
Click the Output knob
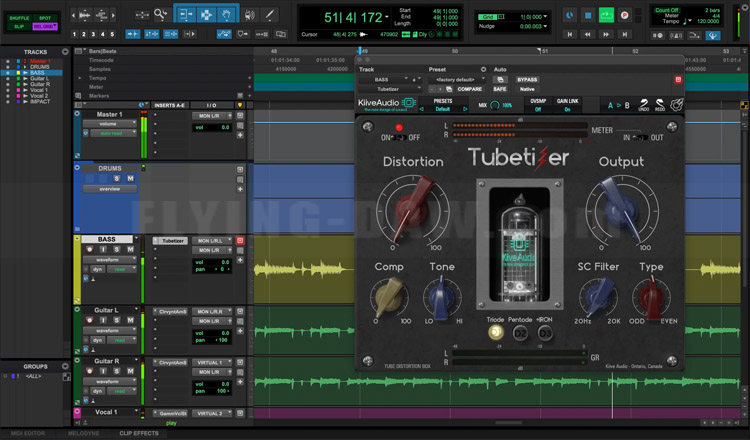pyautogui.click(x=621, y=209)
